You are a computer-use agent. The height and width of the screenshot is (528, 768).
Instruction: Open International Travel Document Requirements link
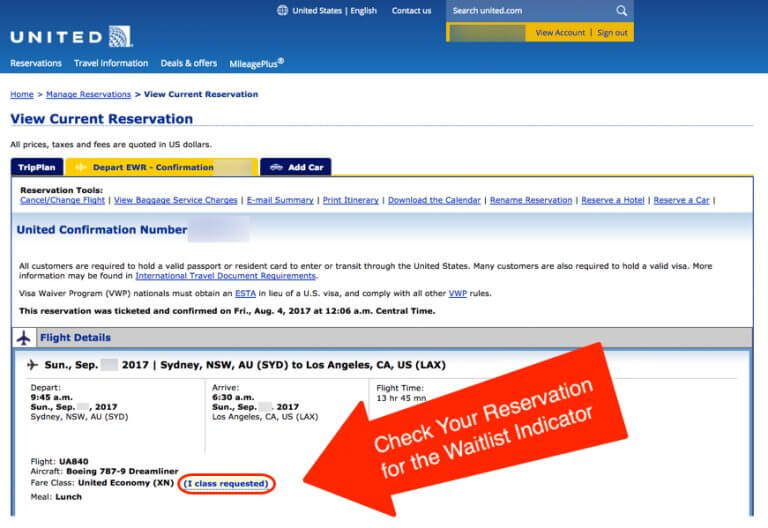point(226,276)
